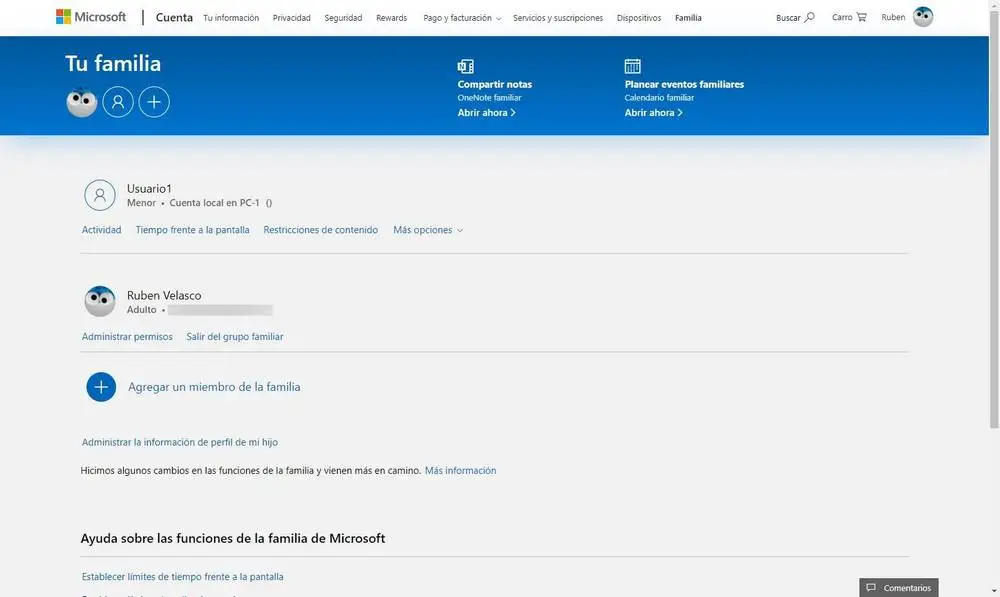Click the Más información link

point(460,471)
